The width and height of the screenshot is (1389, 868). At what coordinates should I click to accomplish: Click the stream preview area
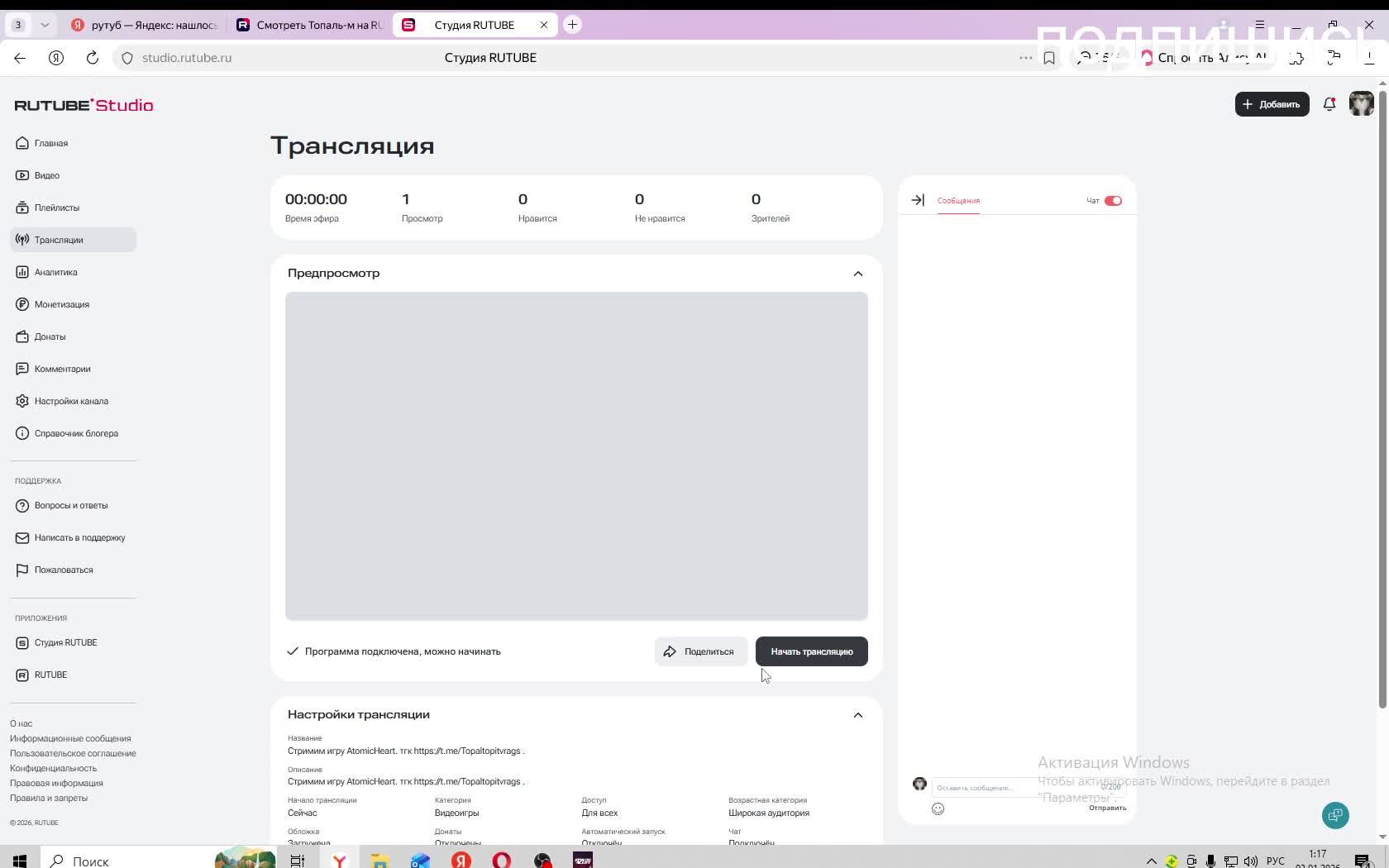(576, 455)
